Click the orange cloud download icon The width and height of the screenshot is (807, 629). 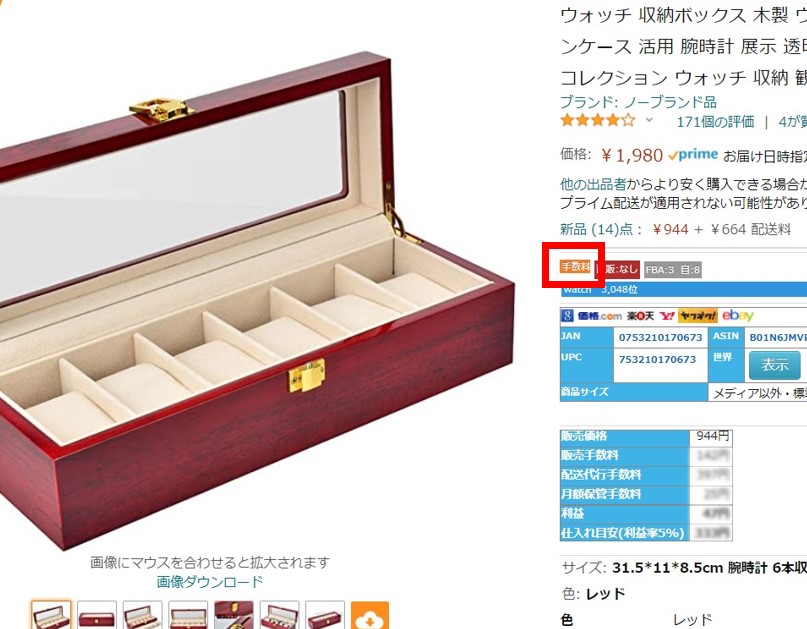tap(370, 616)
